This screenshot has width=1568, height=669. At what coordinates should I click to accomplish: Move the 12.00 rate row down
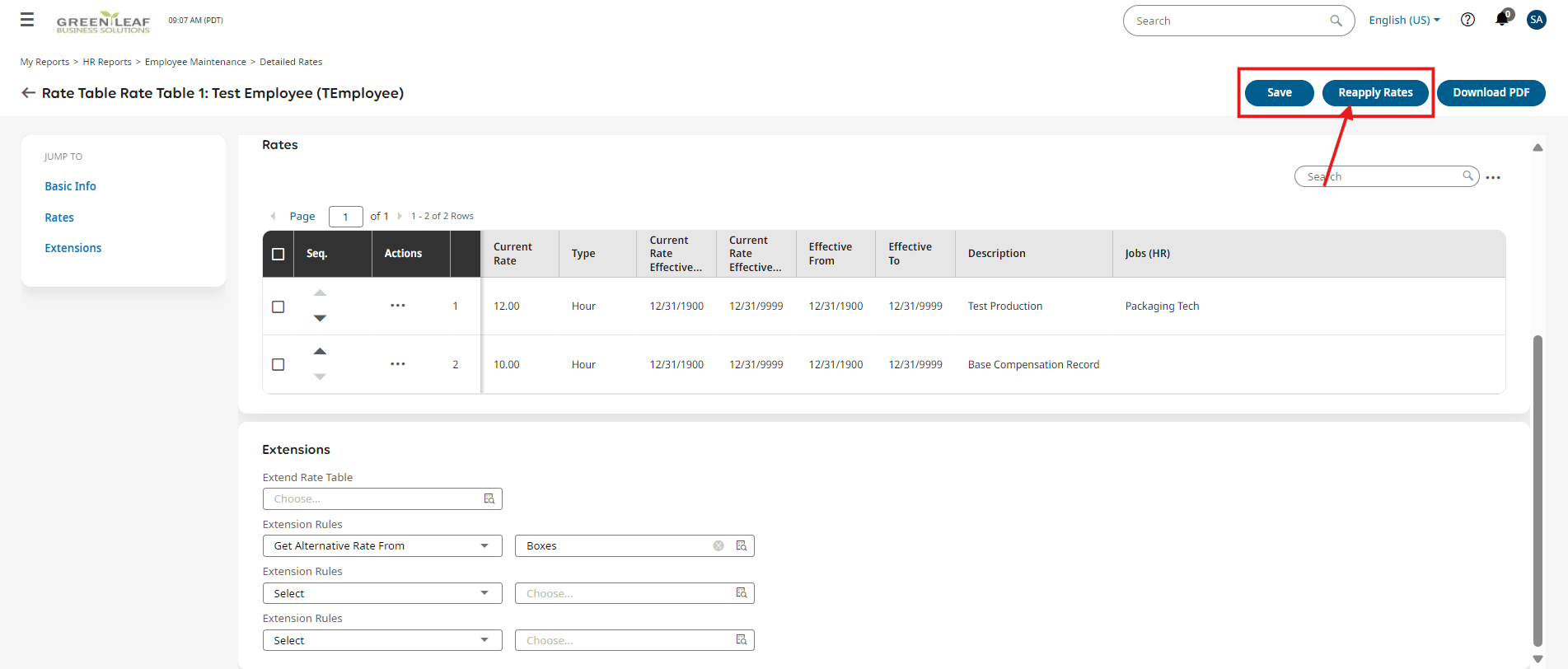pos(320,318)
